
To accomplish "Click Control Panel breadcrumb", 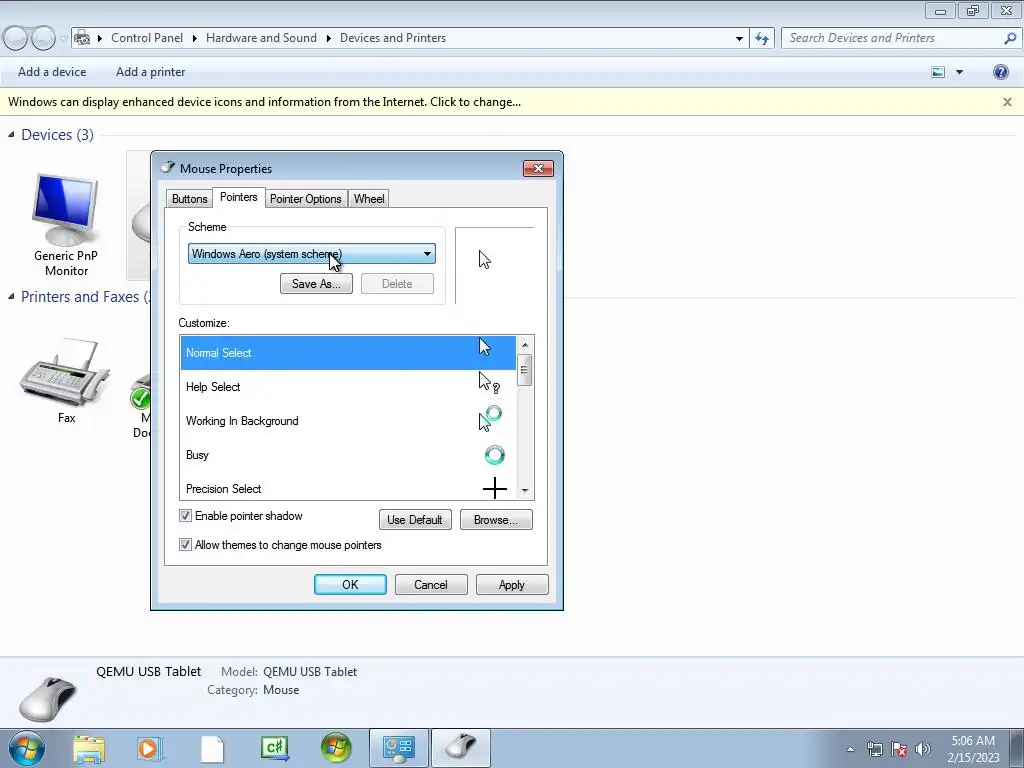I will [147, 38].
